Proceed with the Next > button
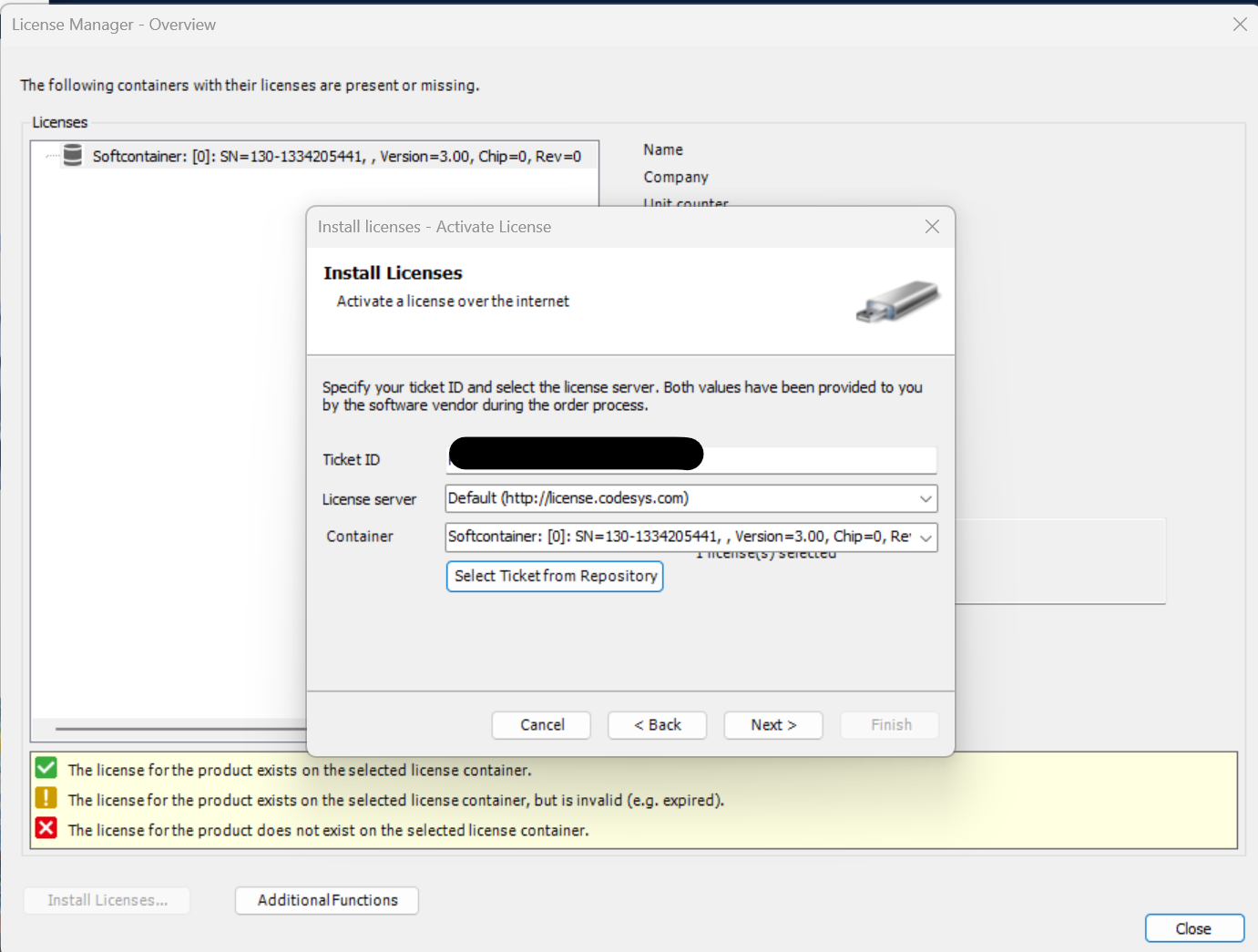 tap(772, 725)
